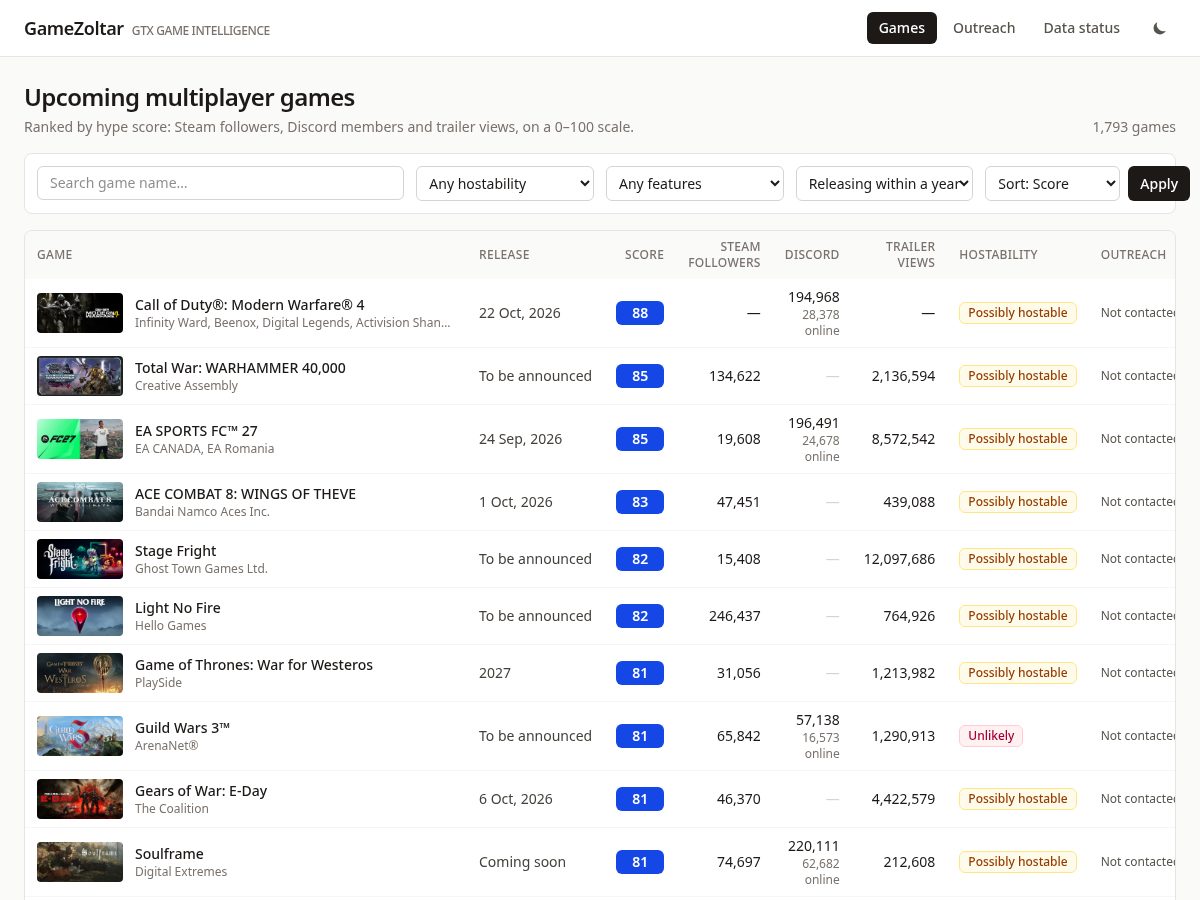Viewport: 1200px width, 900px height.
Task: Click Not contacted for Total War row
Action: (x=1138, y=376)
